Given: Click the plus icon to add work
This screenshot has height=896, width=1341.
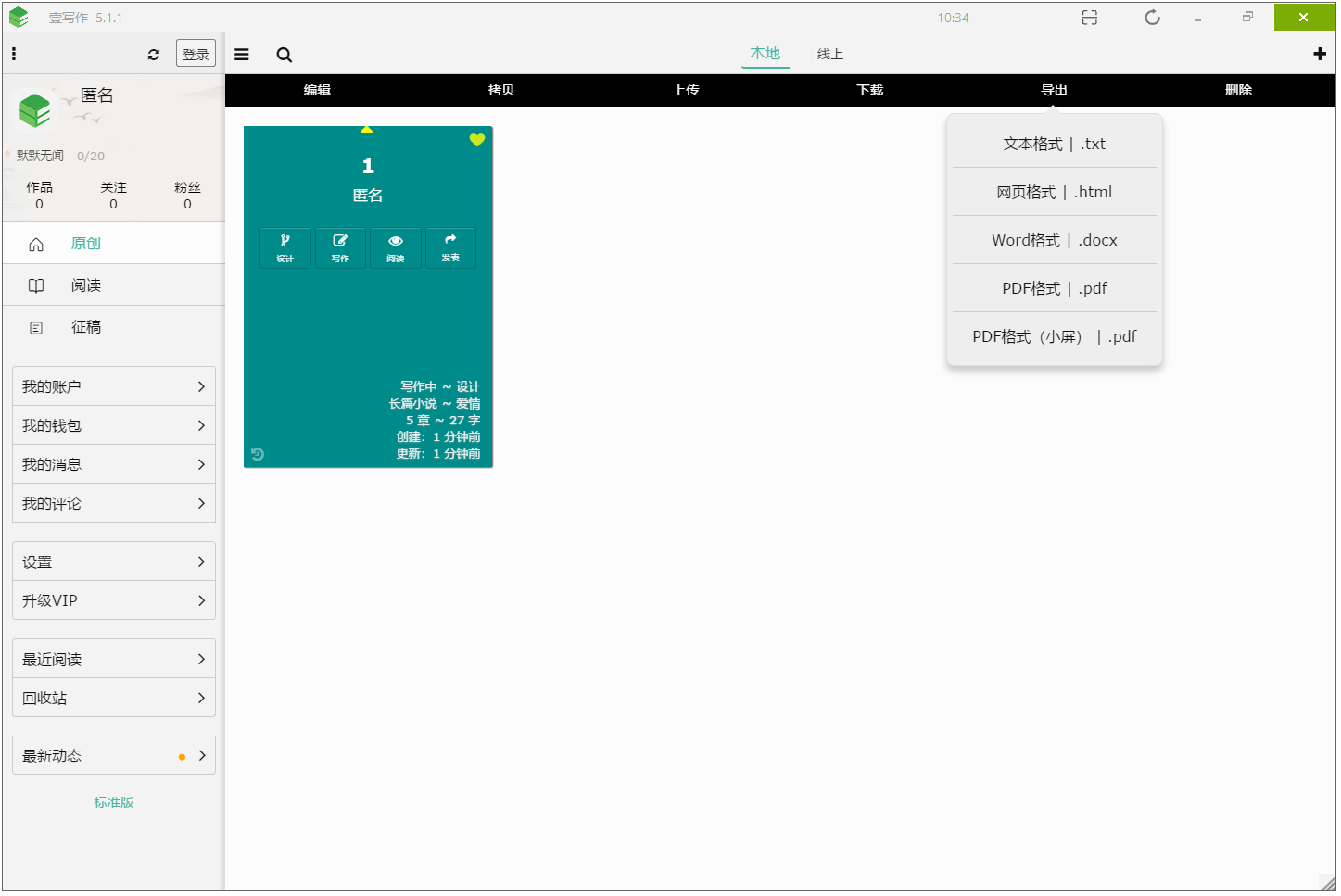Looking at the screenshot, I should [x=1320, y=54].
